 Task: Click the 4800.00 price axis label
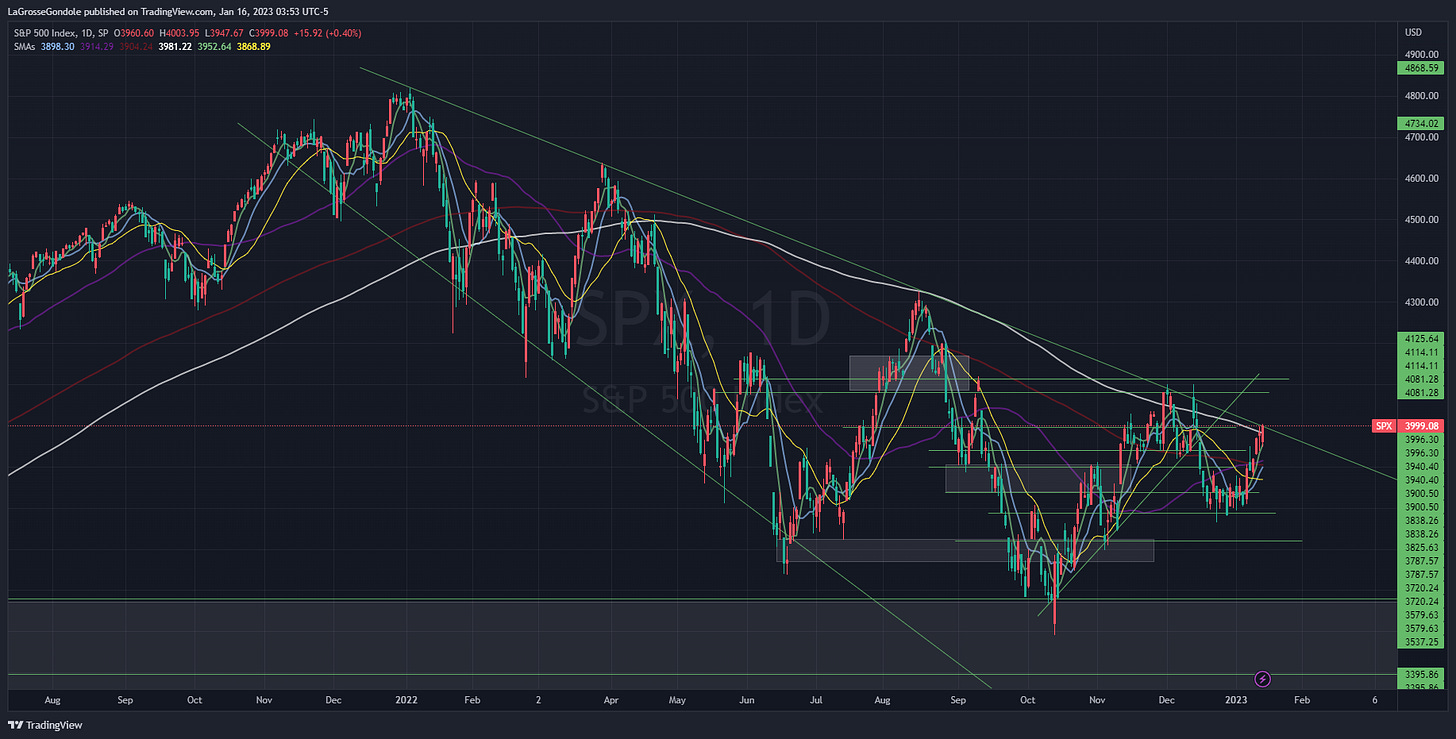click(x=1421, y=96)
